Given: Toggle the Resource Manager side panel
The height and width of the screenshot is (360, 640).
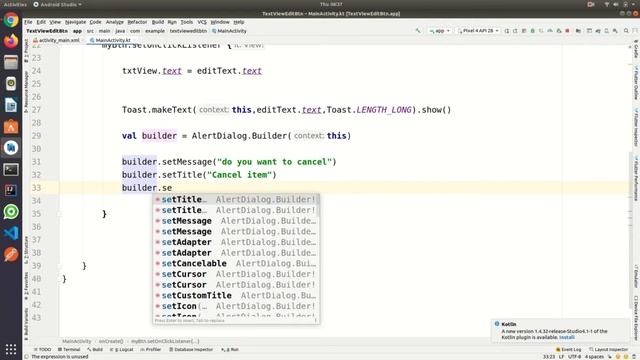Looking at the screenshot, I should click(x=27, y=92).
